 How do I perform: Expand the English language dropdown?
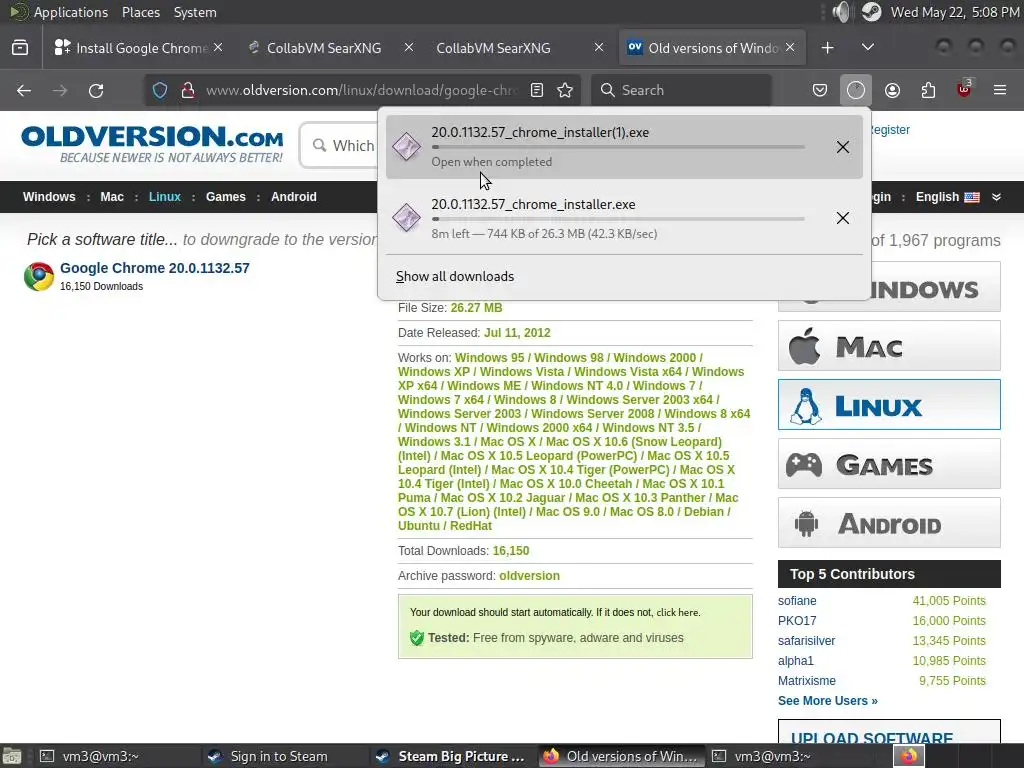click(958, 197)
